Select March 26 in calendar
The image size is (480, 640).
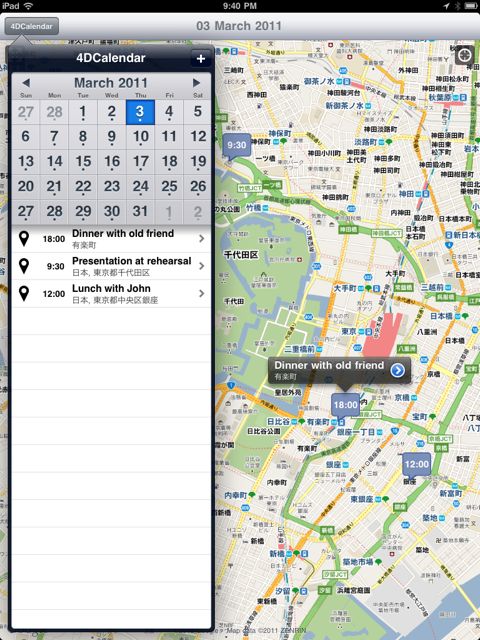(198, 187)
